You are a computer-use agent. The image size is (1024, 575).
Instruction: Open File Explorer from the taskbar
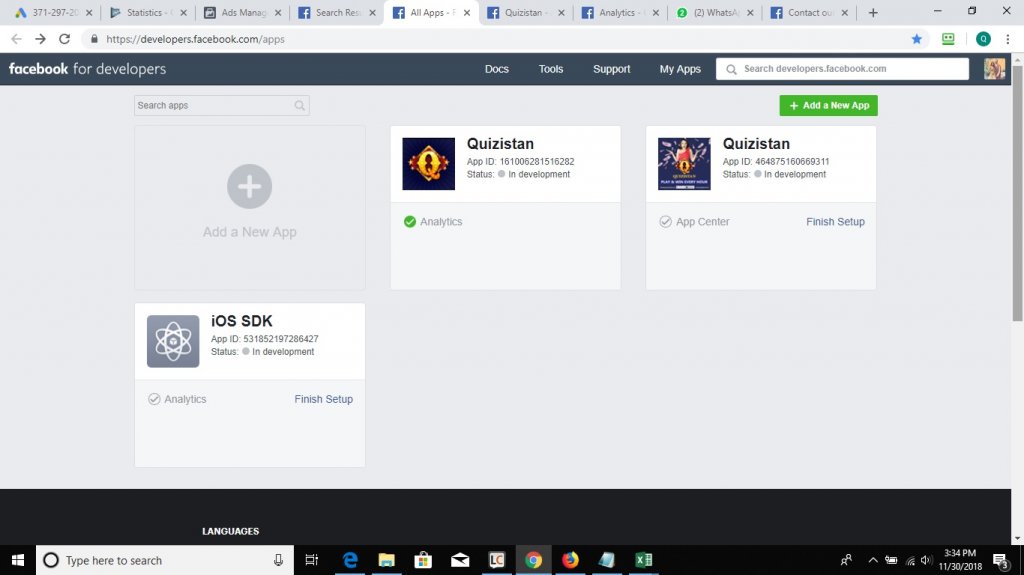[x=387, y=560]
